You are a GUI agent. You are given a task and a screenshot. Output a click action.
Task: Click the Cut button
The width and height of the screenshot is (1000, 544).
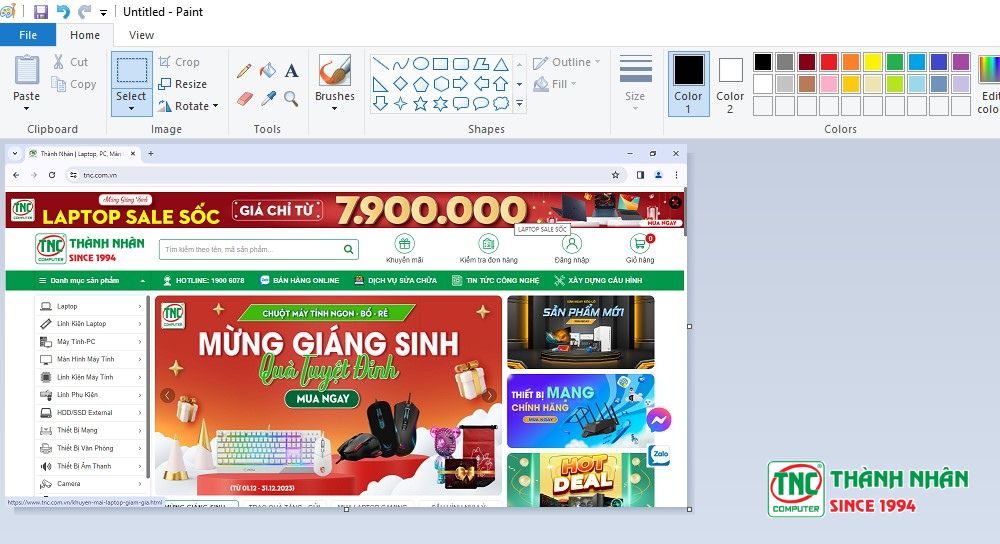tap(71, 62)
